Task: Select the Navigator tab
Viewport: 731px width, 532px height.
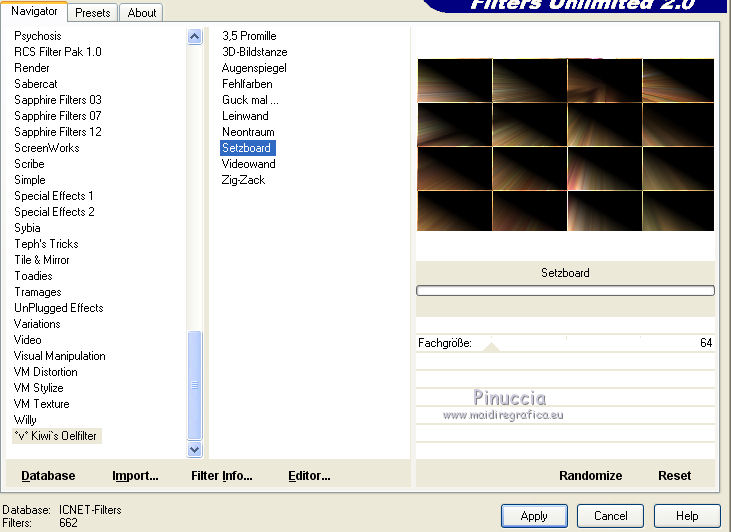Action: click(x=34, y=11)
